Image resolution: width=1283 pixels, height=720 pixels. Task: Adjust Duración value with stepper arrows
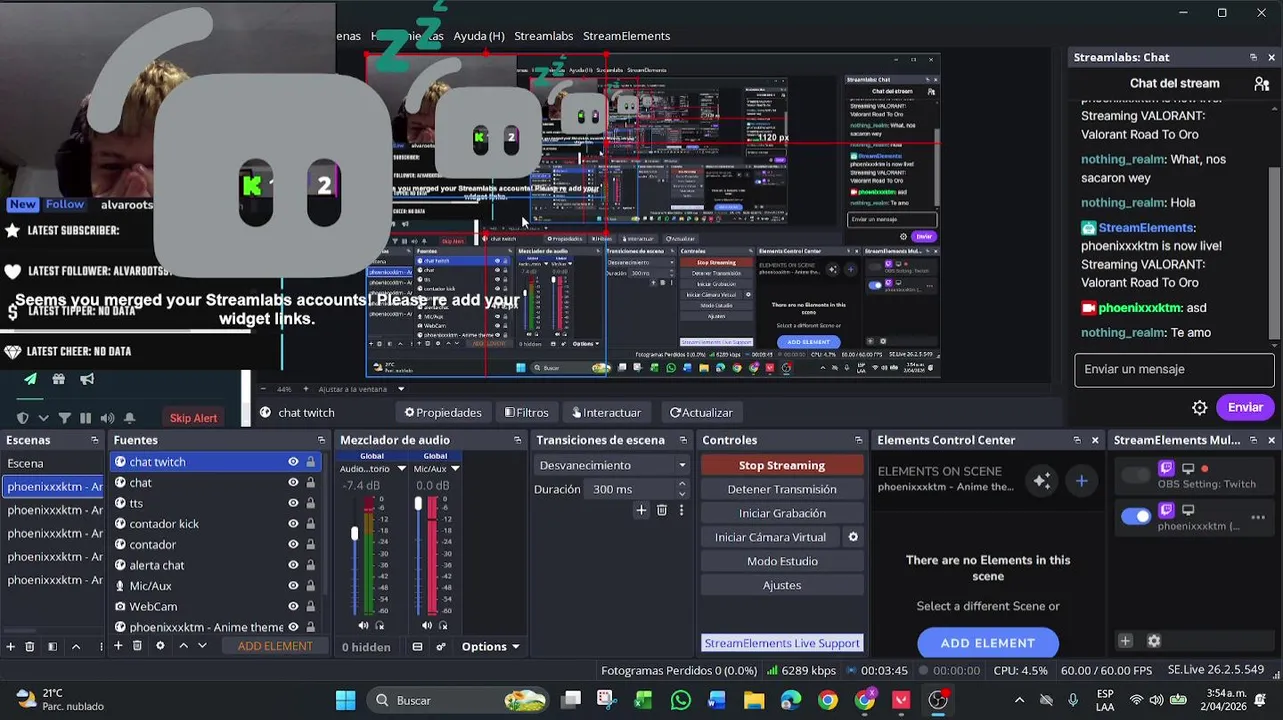tap(682, 489)
